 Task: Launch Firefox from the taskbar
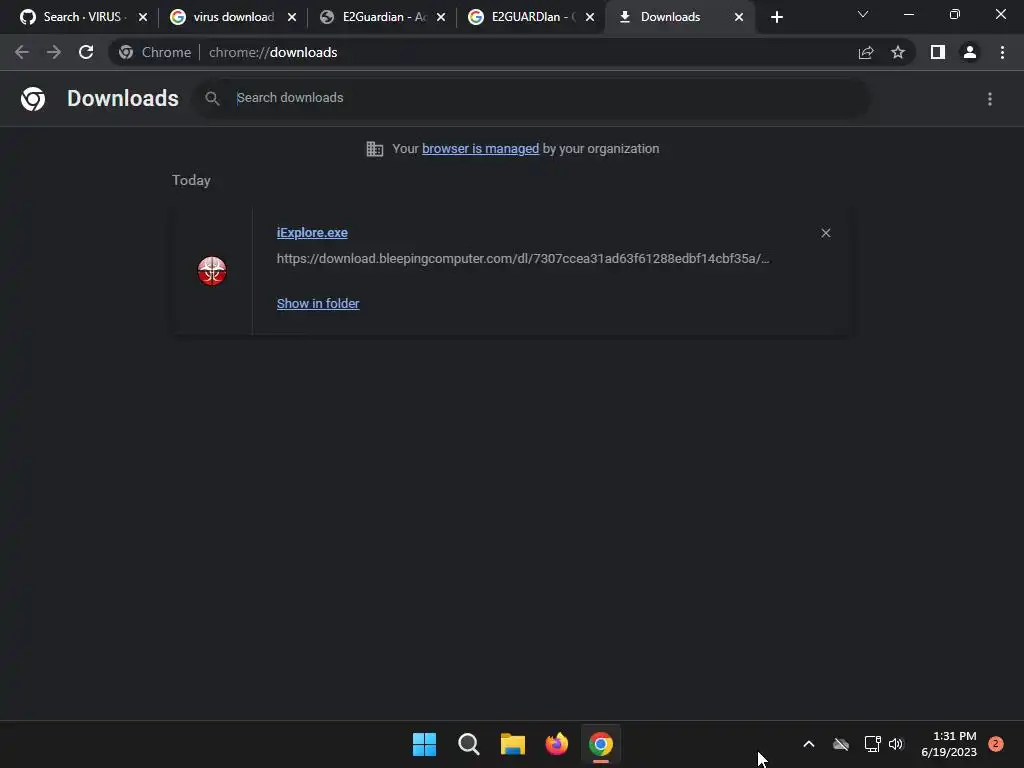coord(557,744)
